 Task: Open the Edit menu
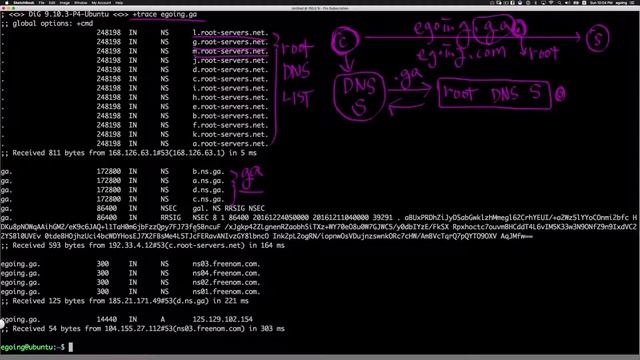52,2
